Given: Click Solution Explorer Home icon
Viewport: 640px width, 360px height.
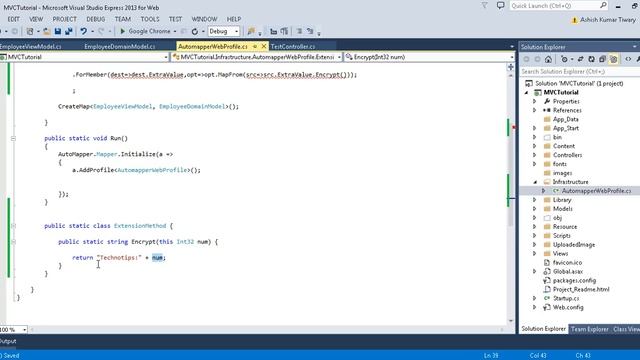Looking at the screenshot, I should (x=548, y=60).
